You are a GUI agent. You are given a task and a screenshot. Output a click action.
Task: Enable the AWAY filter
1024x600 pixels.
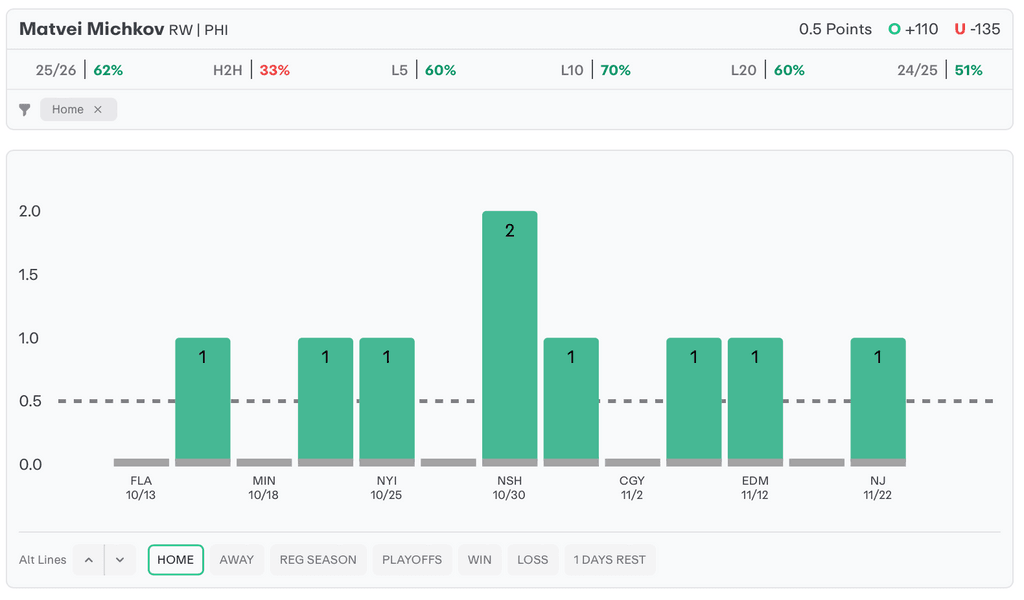pyautogui.click(x=237, y=560)
